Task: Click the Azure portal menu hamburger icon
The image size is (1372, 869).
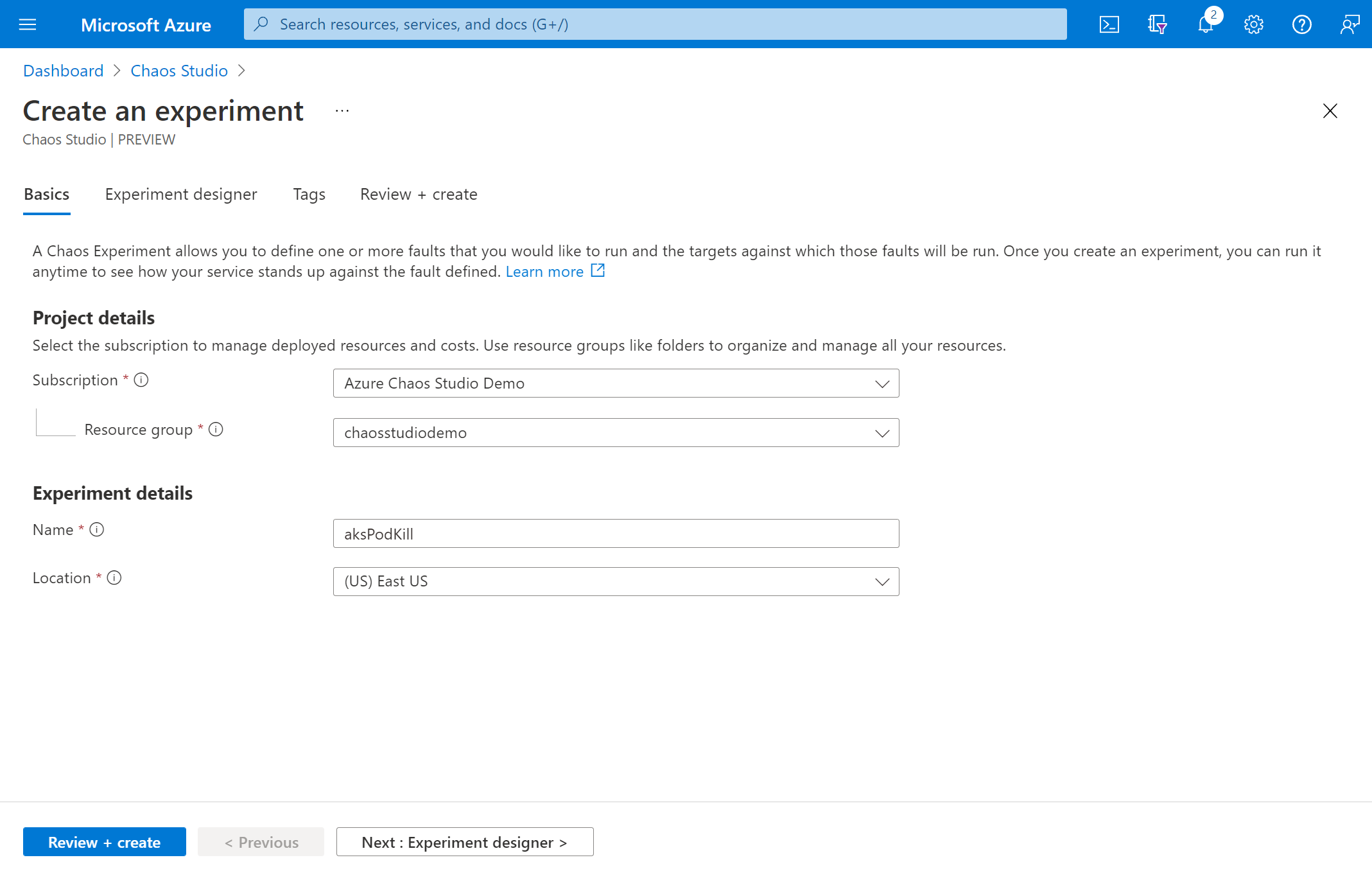Action: pyautogui.click(x=28, y=24)
